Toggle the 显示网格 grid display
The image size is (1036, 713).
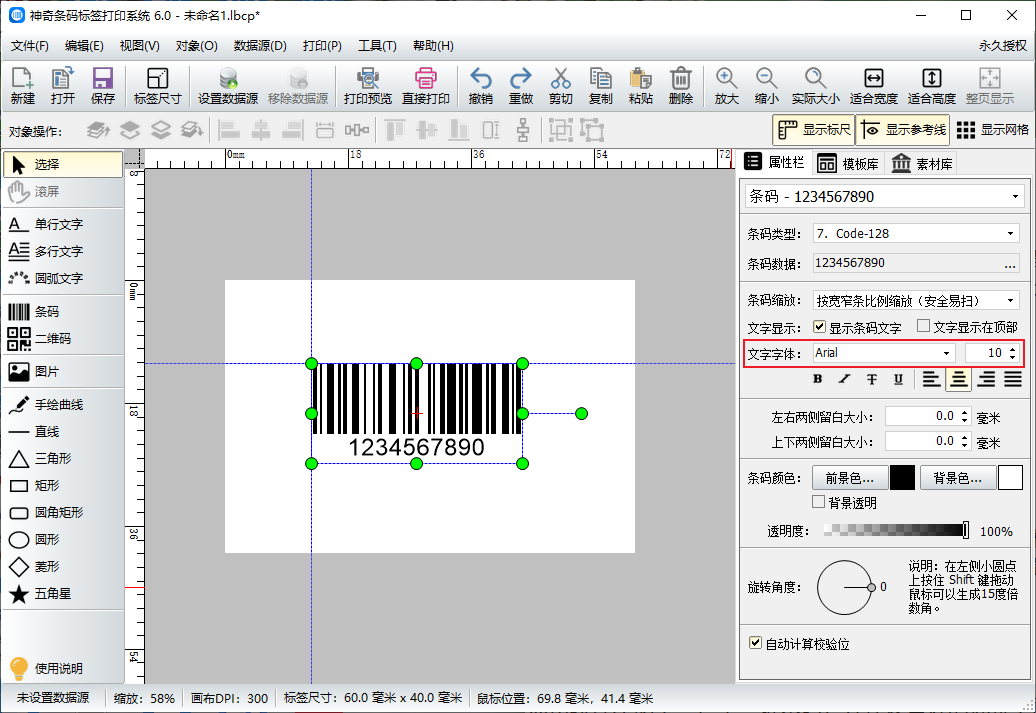pyautogui.click(x=992, y=130)
